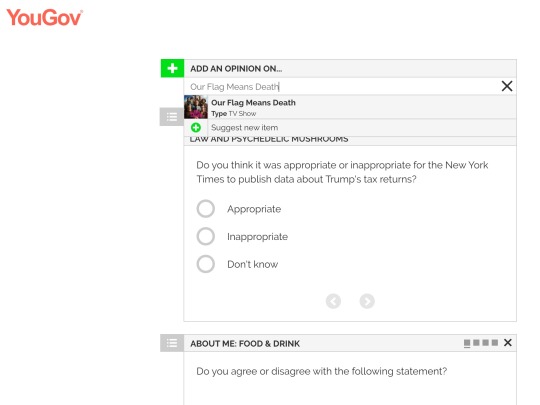
Task: Select the Appropriate radio option
Action: click(206, 209)
